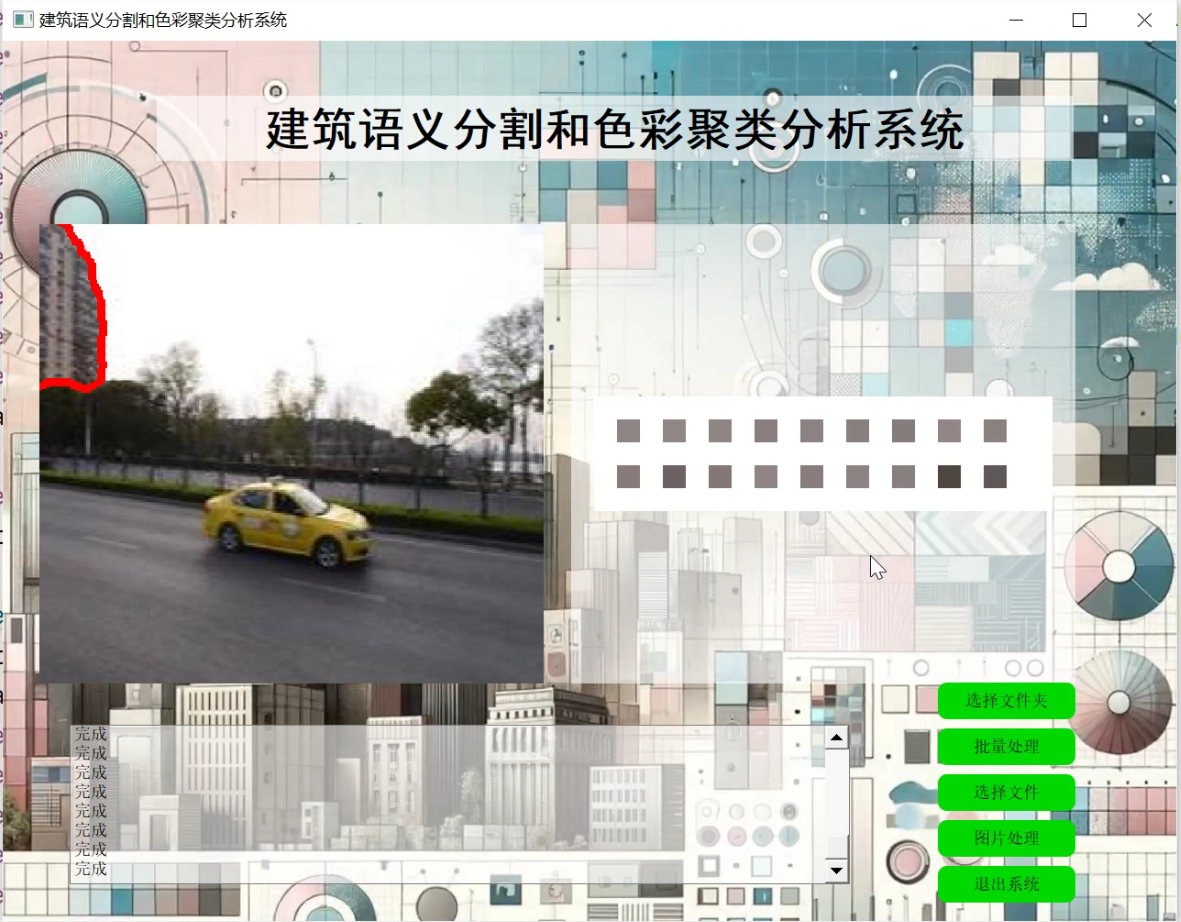Click the large 建筑语义分割和色彩聚类分析系统 heading

pyautogui.click(x=615, y=129)
